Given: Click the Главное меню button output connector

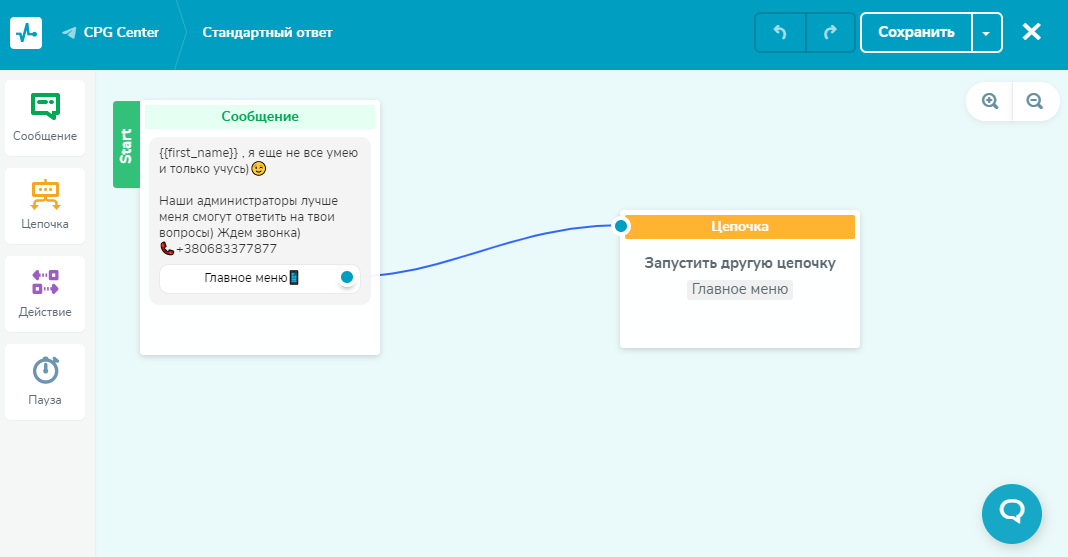Looking at the screenshot, I should (x=347, y=277).
